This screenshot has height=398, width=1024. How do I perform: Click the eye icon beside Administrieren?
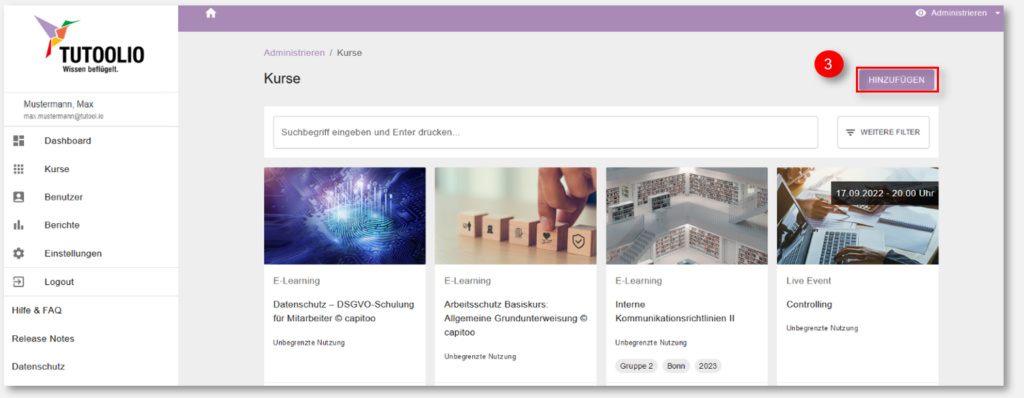tap(921, 13)
